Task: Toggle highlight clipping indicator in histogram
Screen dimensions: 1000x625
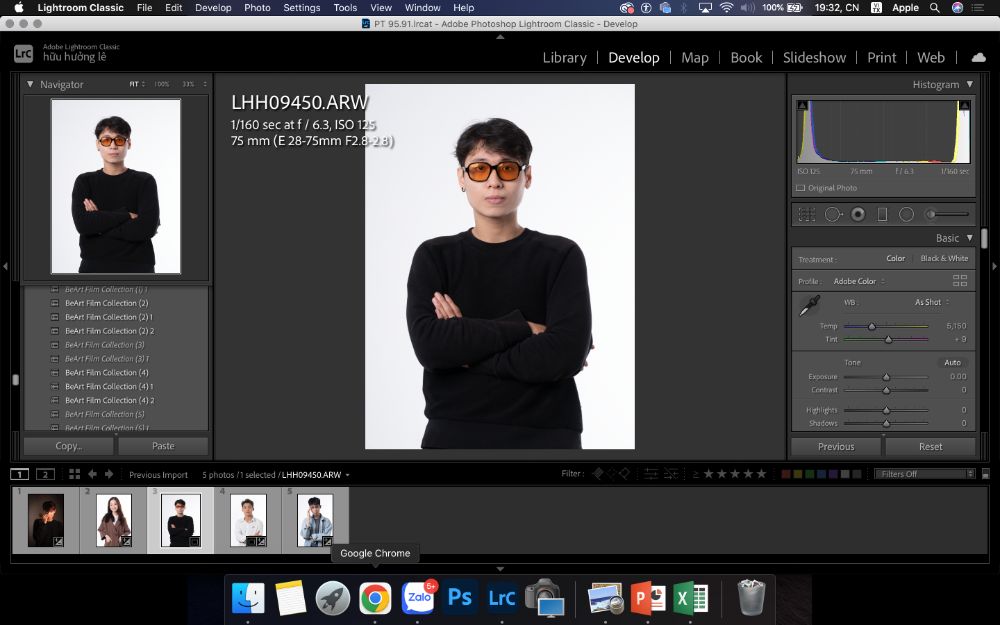Action: [x=964, y=105]
